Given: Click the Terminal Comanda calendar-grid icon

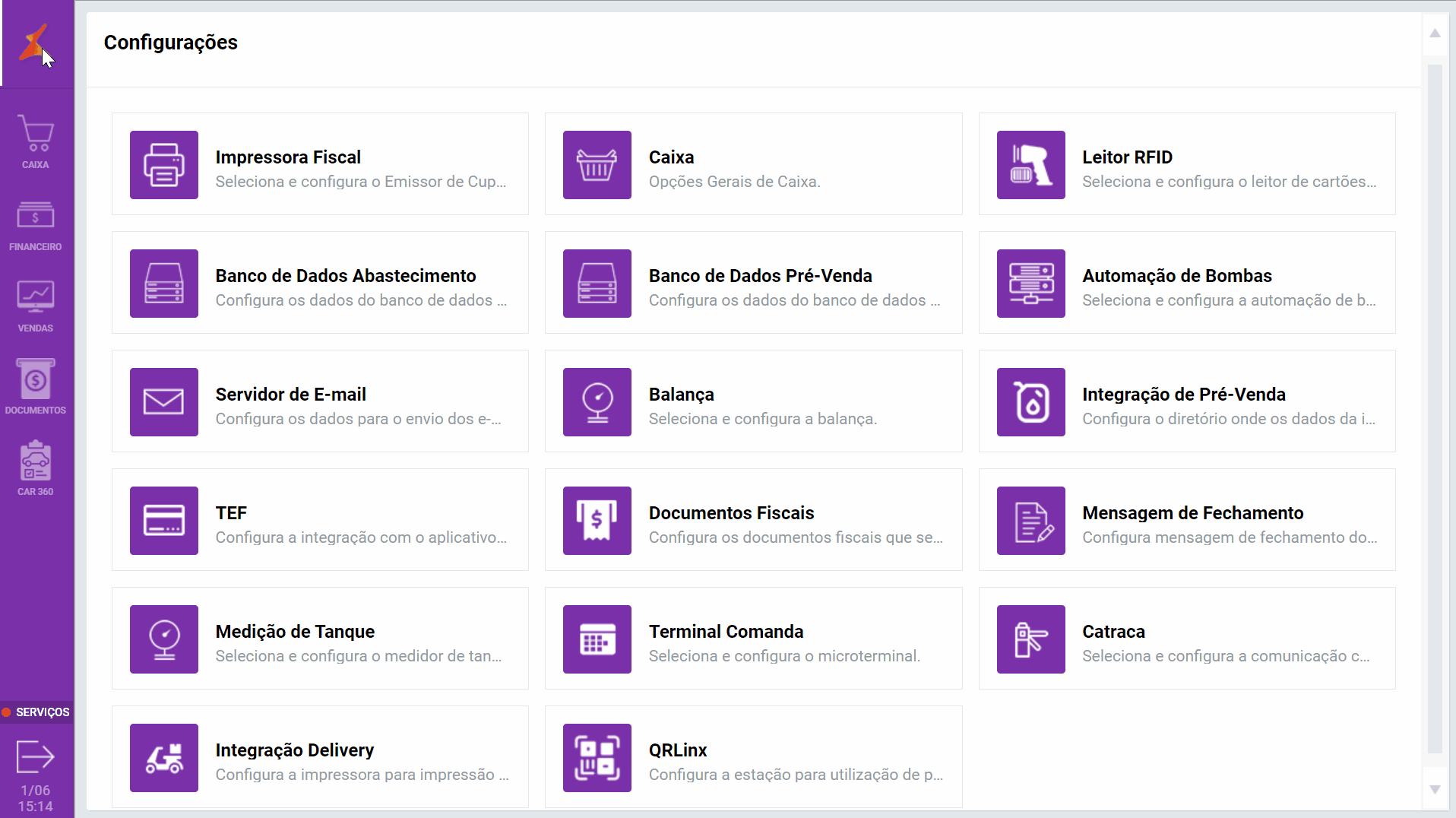Looking at the screenshot, I should click(597, 639).
